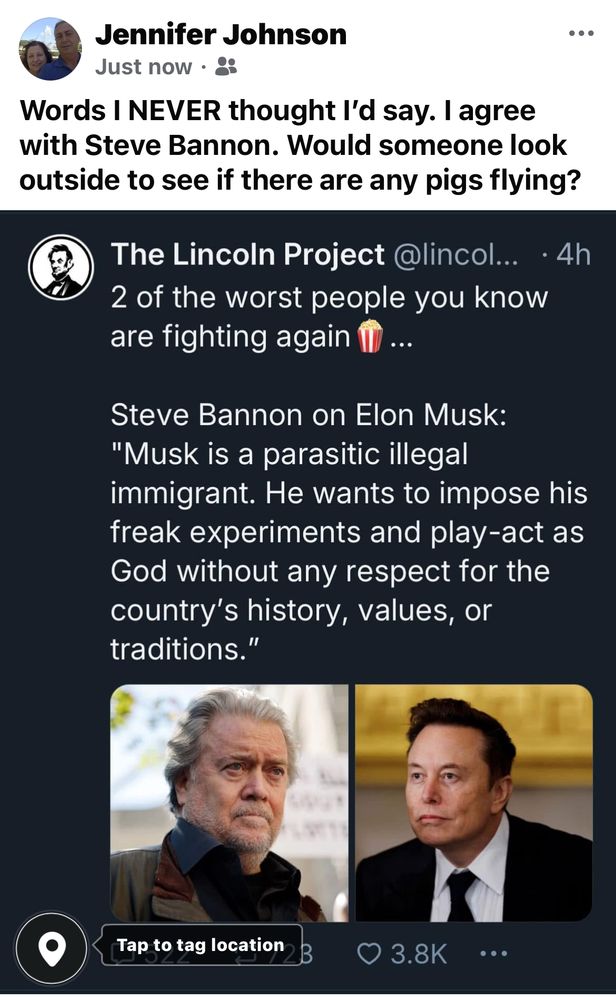The image size is (616, 1000).
Task: Open the Elon Musk photo
Action: pos(473,802)
